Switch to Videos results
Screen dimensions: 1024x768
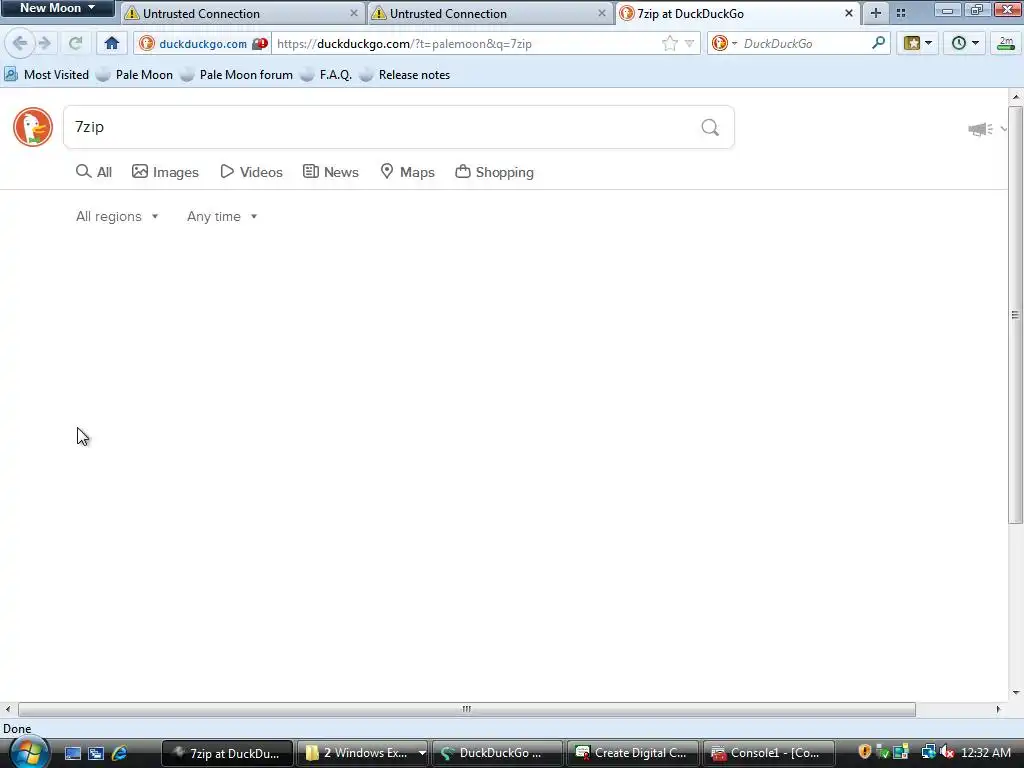coord(251,172)
